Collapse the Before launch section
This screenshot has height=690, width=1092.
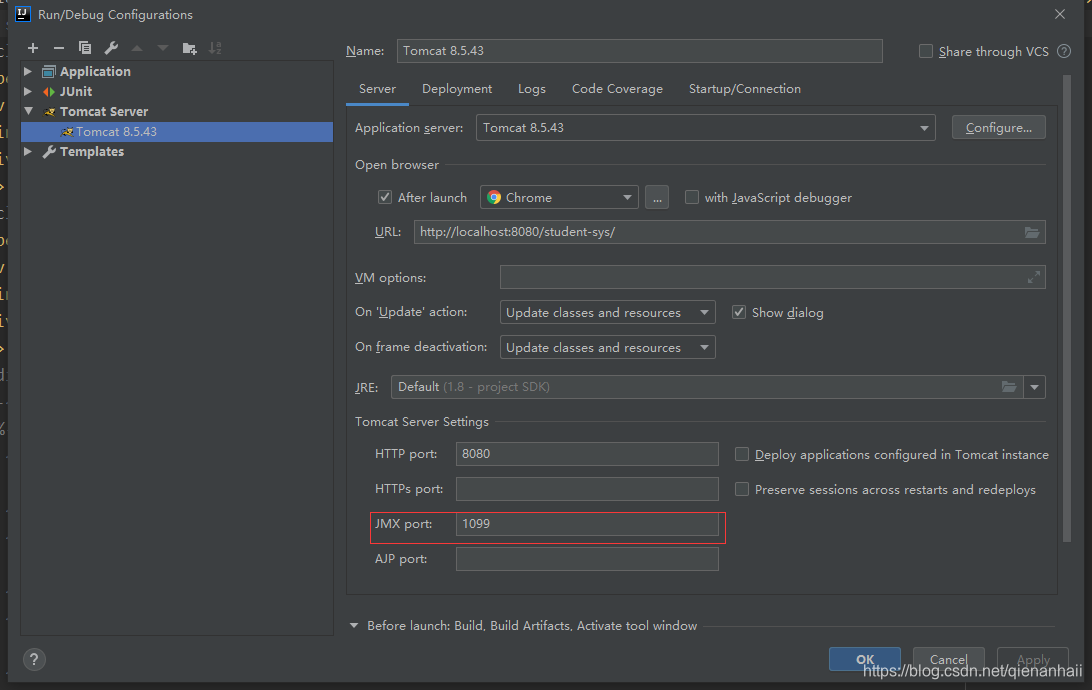[354, 625]
